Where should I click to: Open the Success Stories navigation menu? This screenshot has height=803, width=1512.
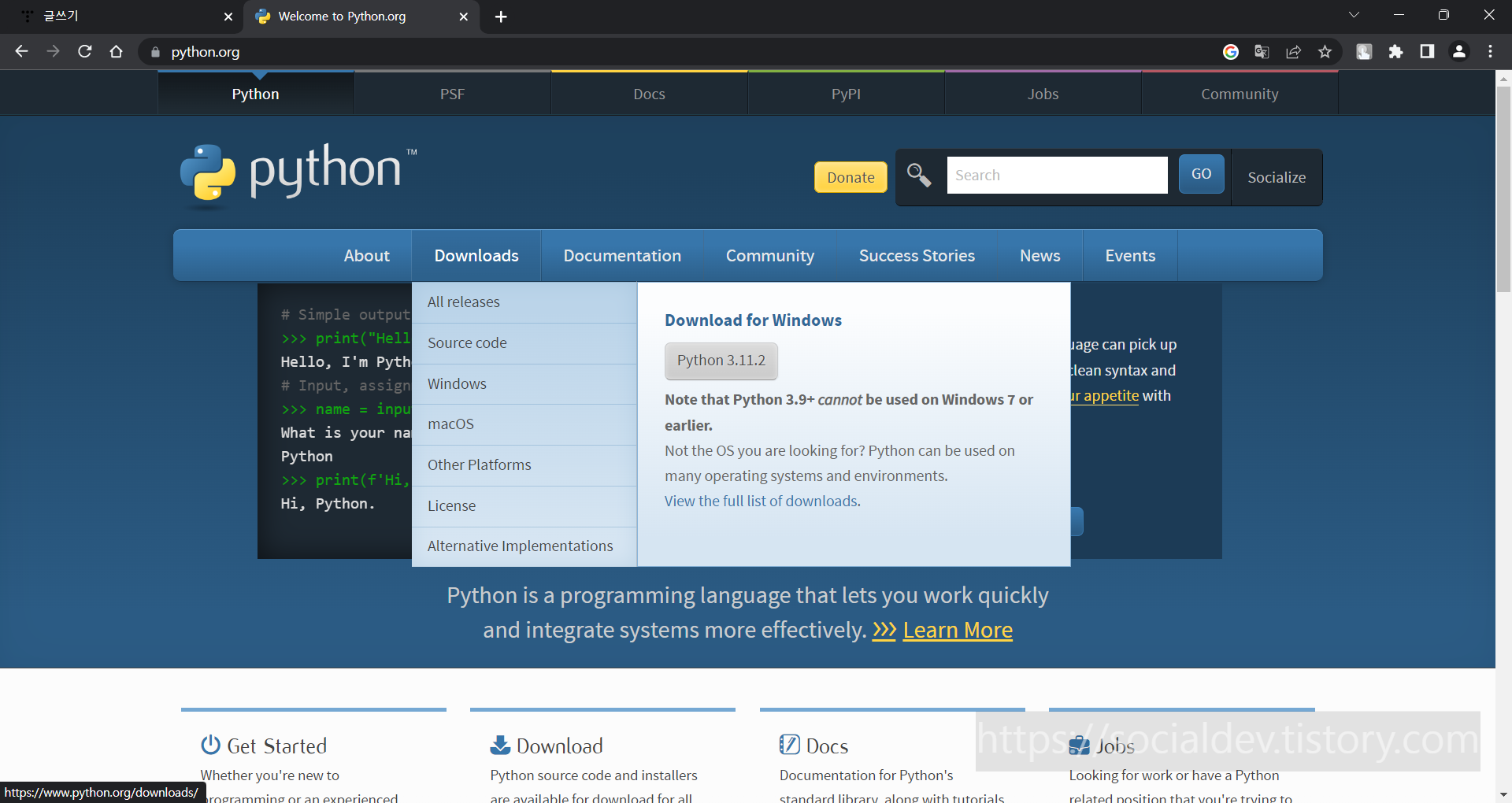[917, 255]
